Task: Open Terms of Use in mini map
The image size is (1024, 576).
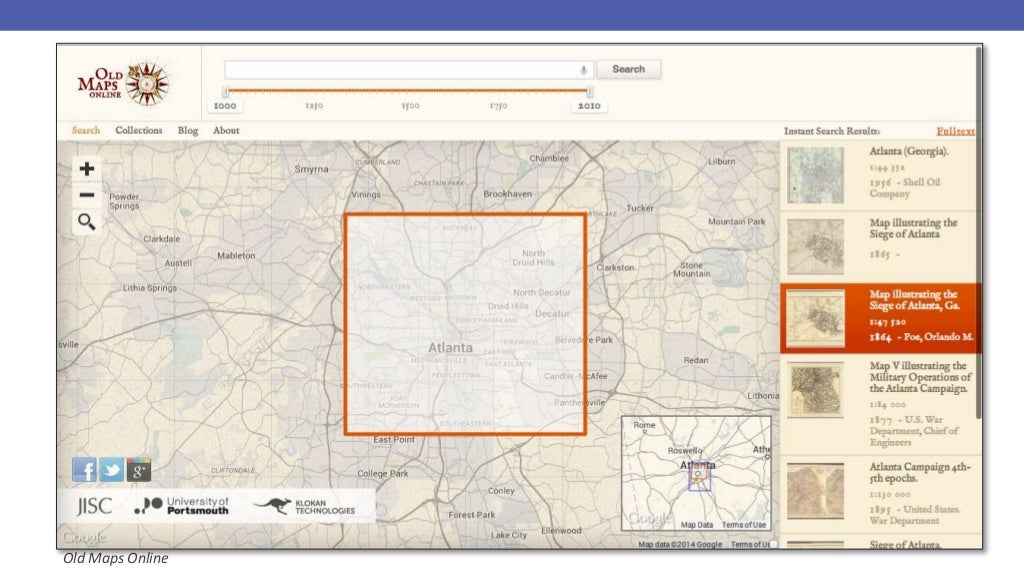Action: tap(743, 525)
